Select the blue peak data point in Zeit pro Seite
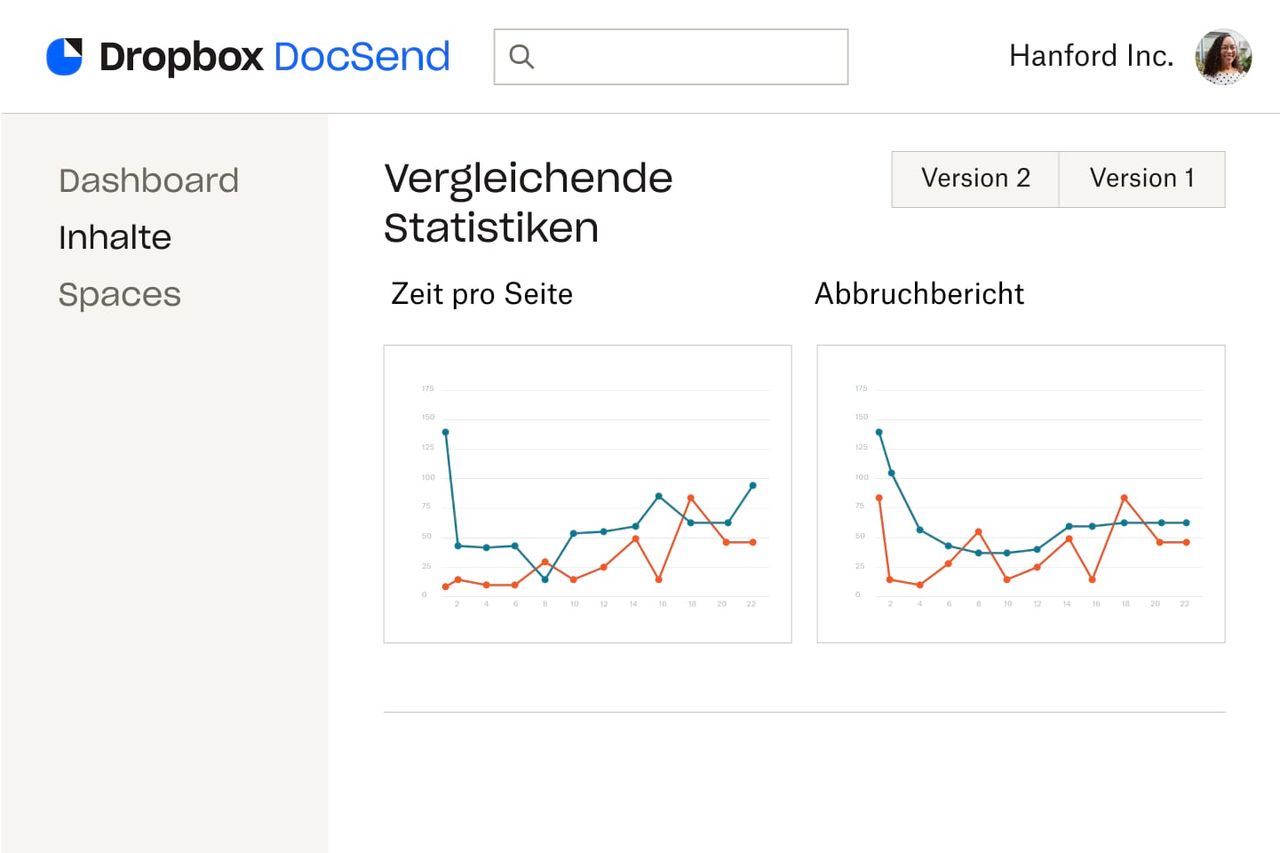 click(446, 431)
